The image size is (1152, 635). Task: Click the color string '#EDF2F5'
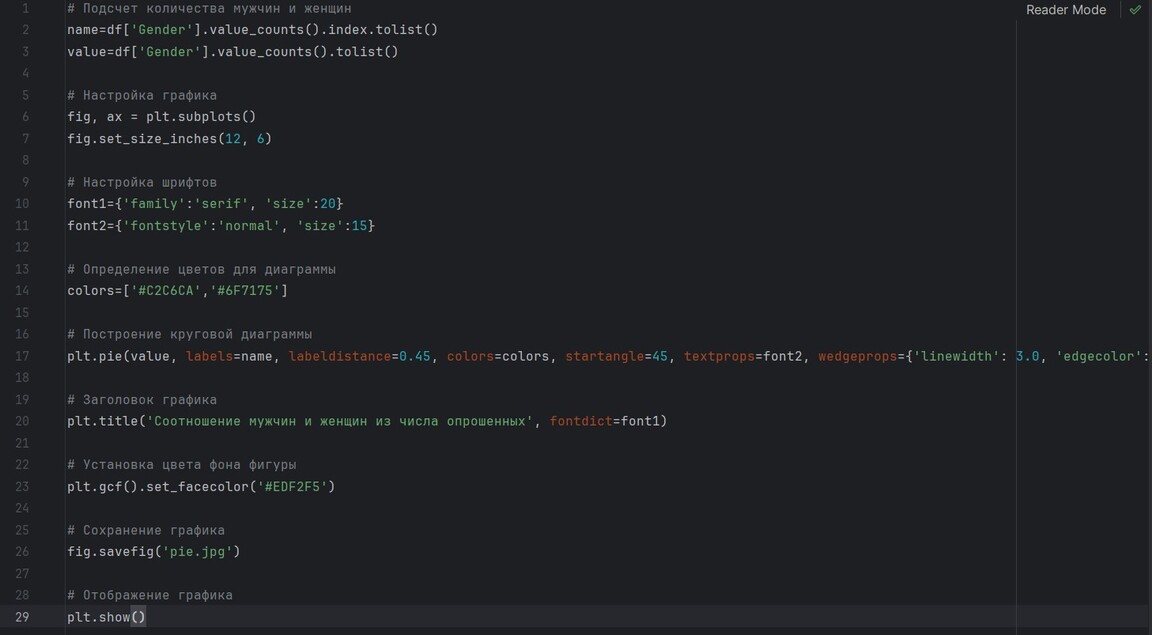(292, 486)
